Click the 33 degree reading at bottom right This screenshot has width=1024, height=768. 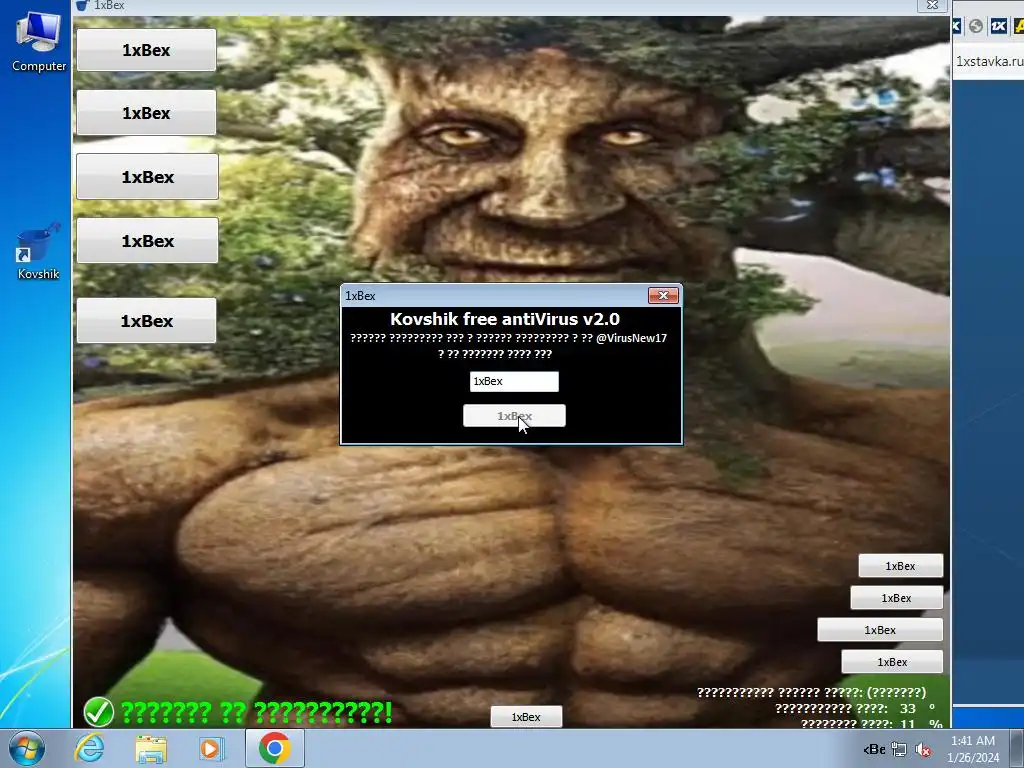[x=907, y=708]
